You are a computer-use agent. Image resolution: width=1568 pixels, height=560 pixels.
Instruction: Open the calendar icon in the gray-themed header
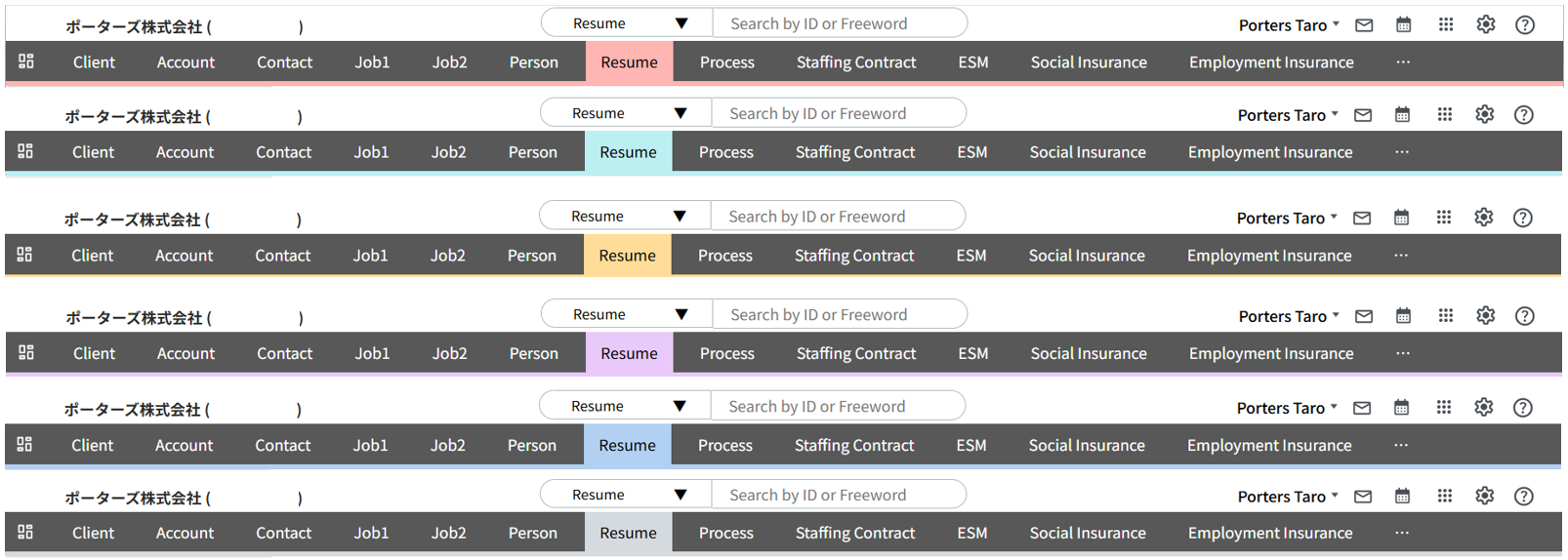(1402, 497)
